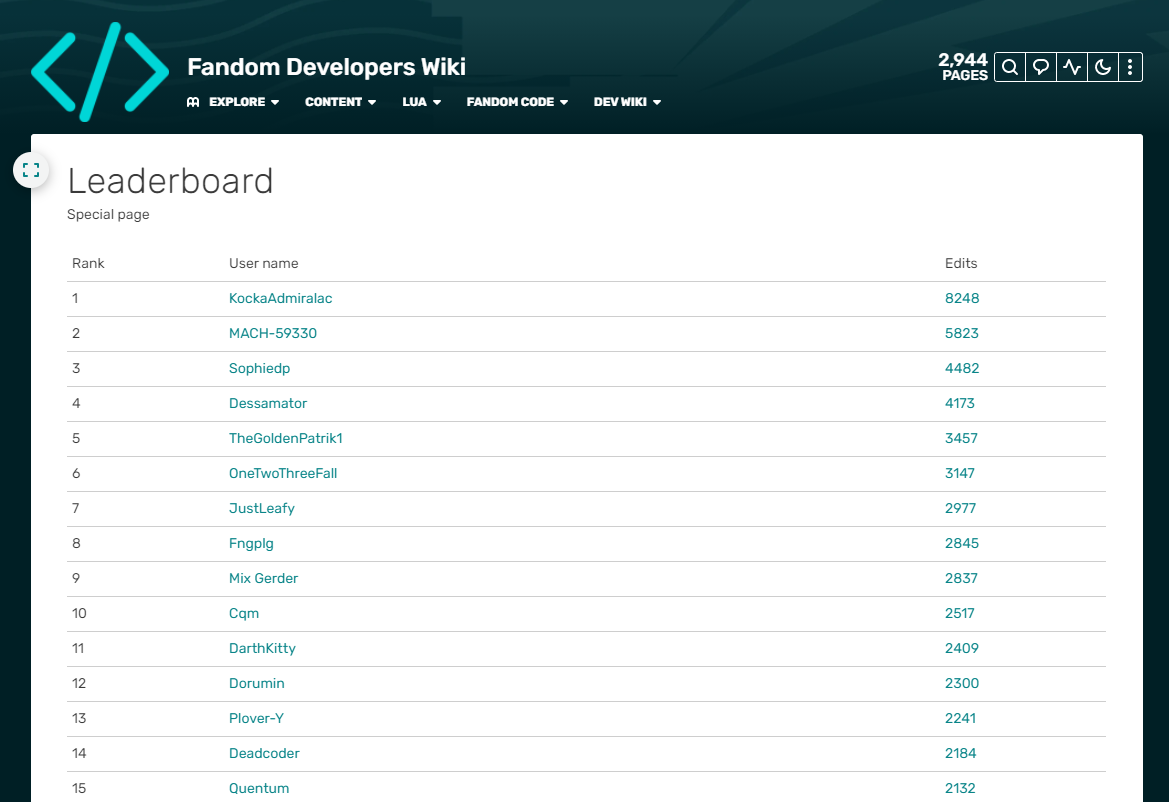Expand the page with fullscreen icon
This screenshot has height=802, width=1169.
[x=31, y=170]
